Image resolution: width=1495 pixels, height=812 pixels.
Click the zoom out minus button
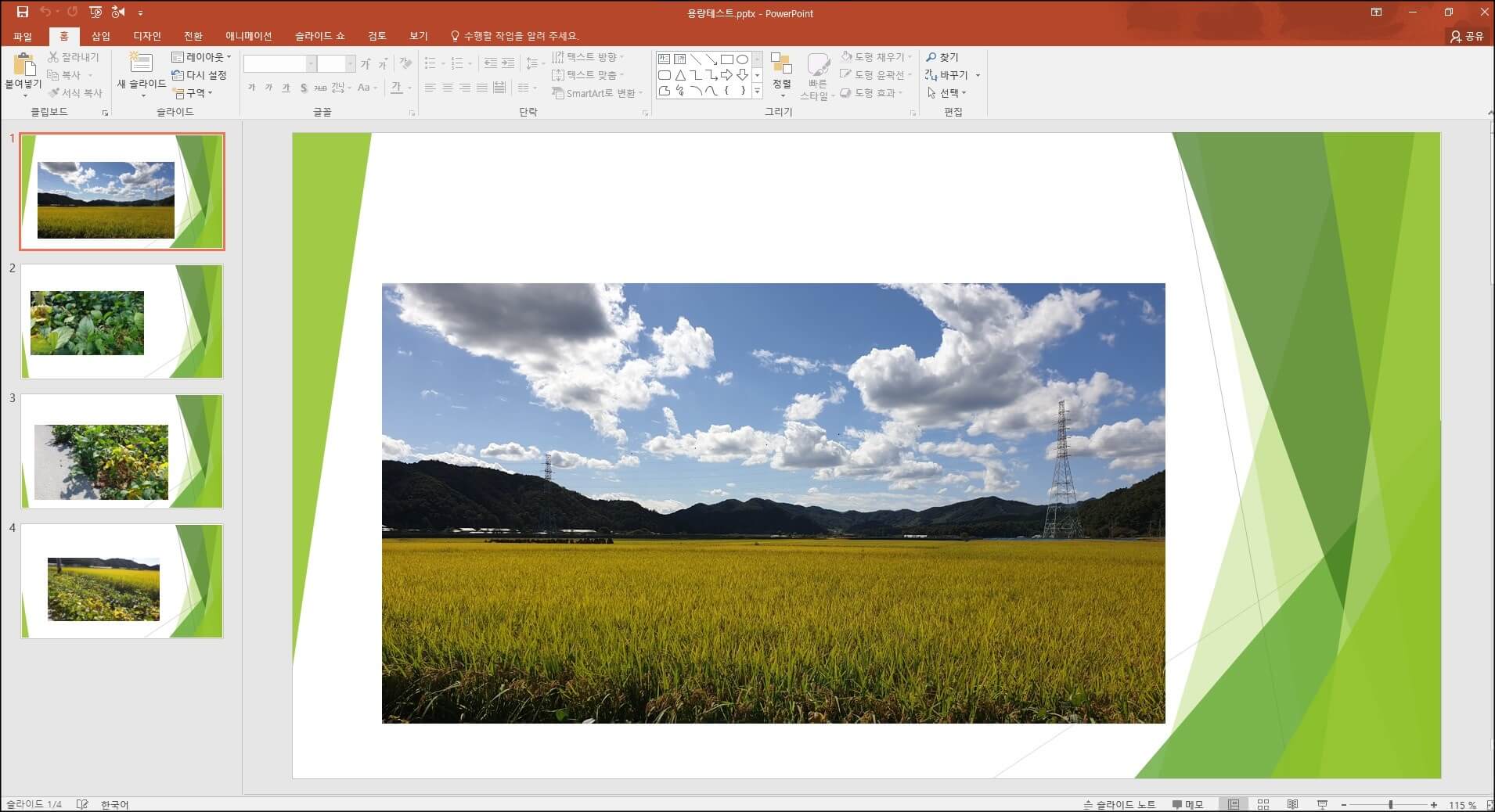(1344, 804)
